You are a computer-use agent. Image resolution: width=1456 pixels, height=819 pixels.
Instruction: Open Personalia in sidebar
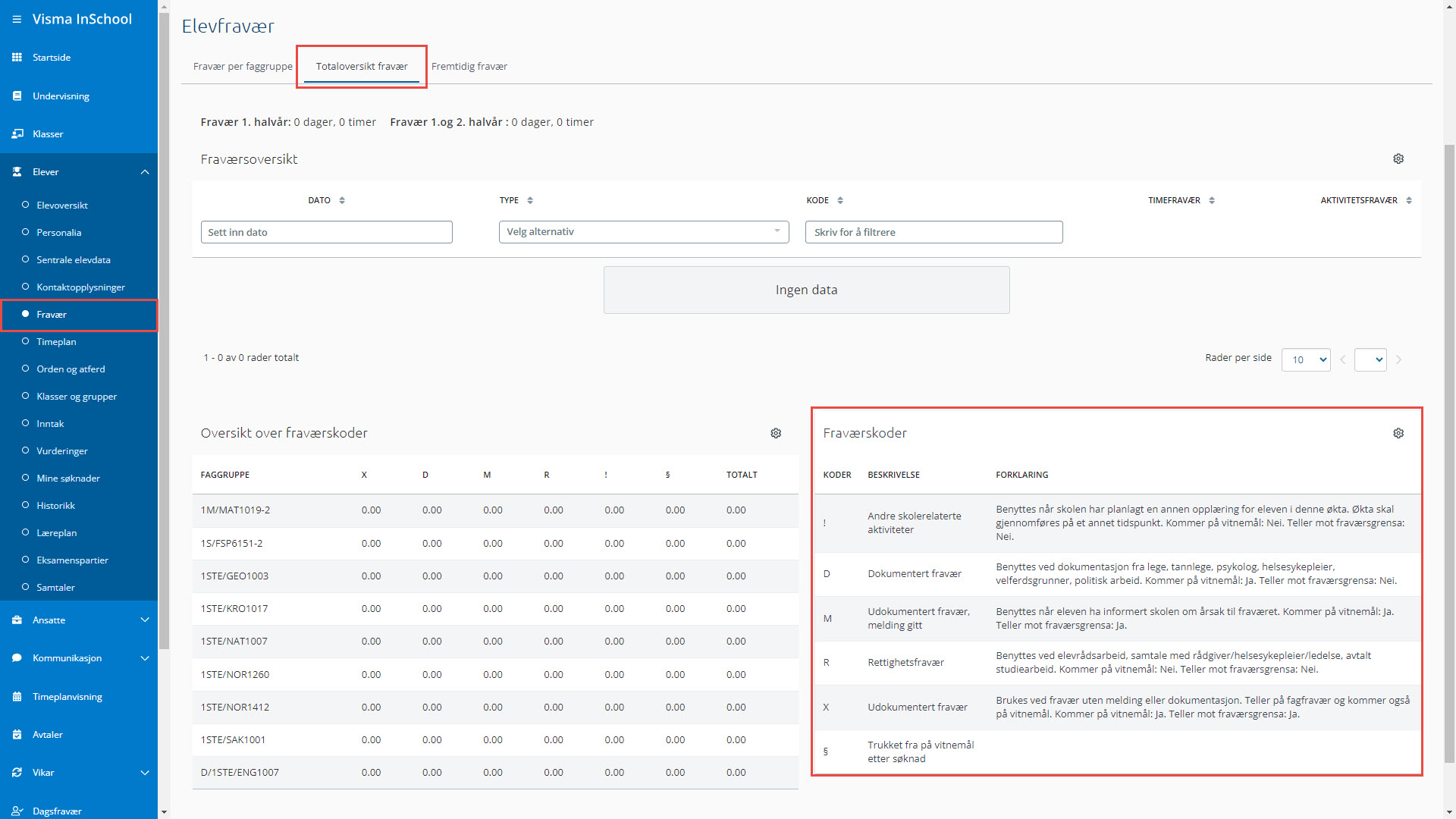click(58, 233)
